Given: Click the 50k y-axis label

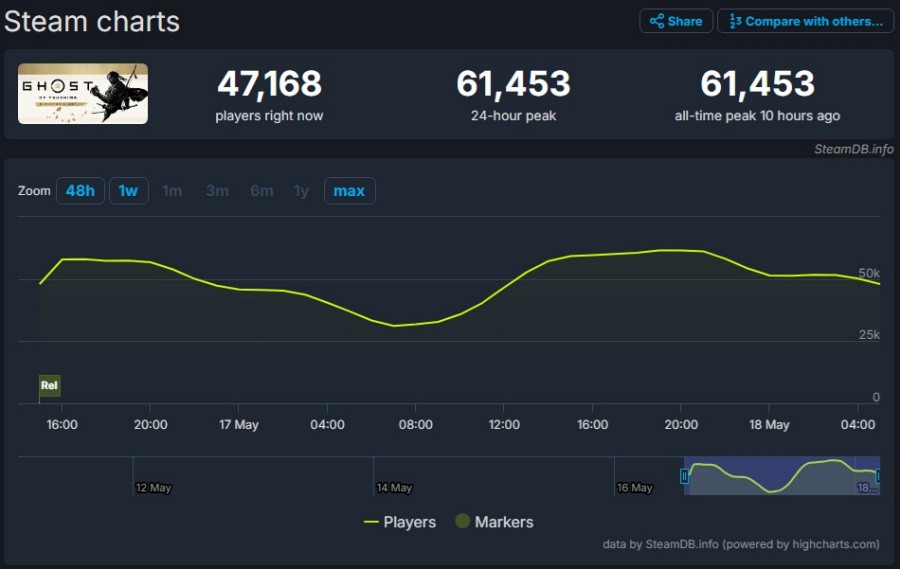Looking at the screenshot, I should click(x=869, y=273).
